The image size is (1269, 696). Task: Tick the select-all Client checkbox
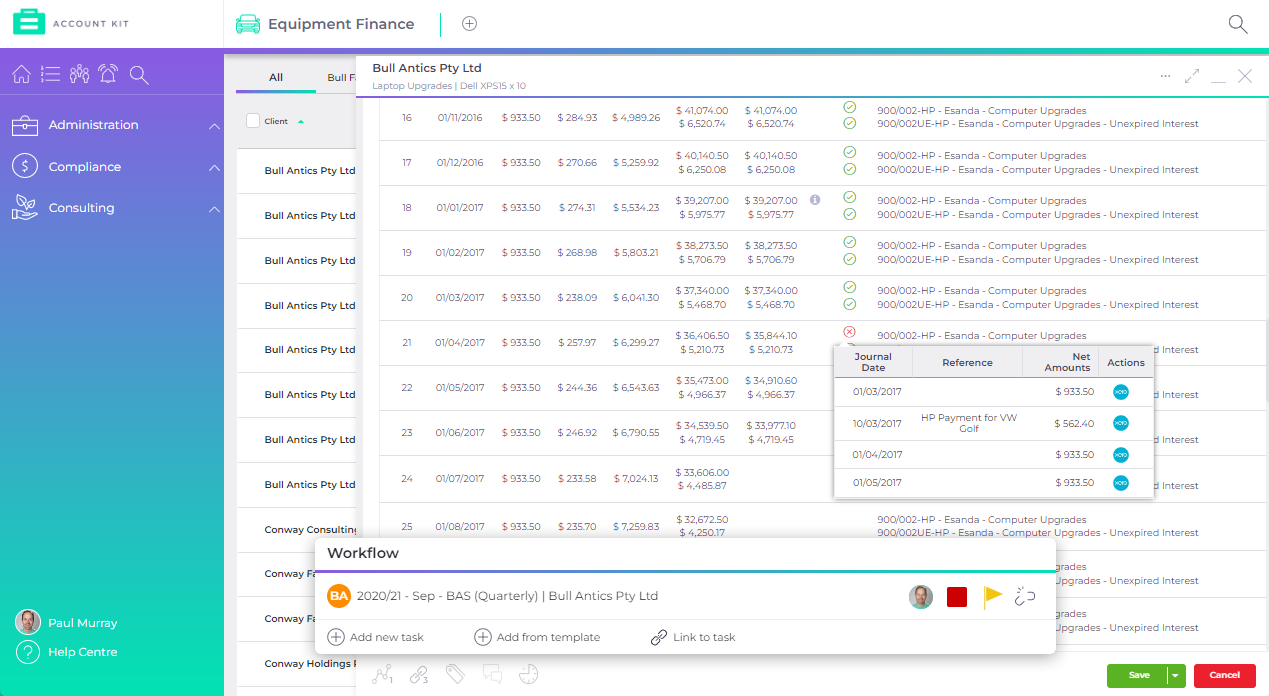click(253, 121)
